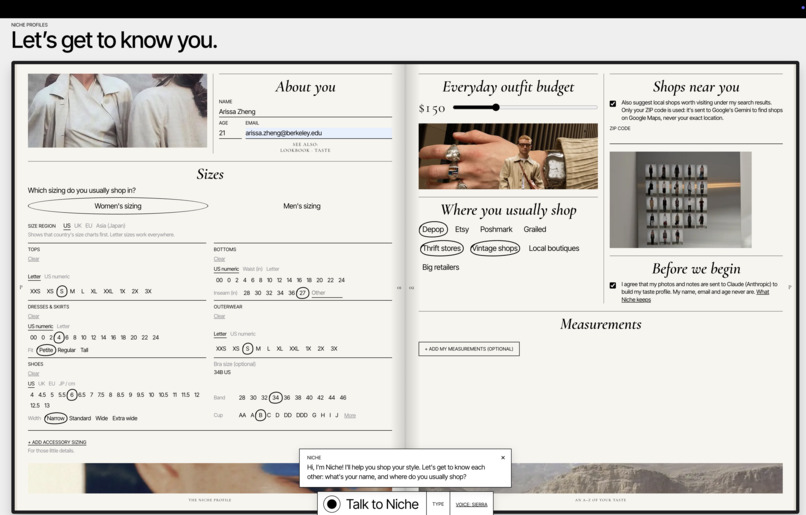
Task: Click the outfit grid wall photo
Action: pyautogui.click(x=681, y=199)
